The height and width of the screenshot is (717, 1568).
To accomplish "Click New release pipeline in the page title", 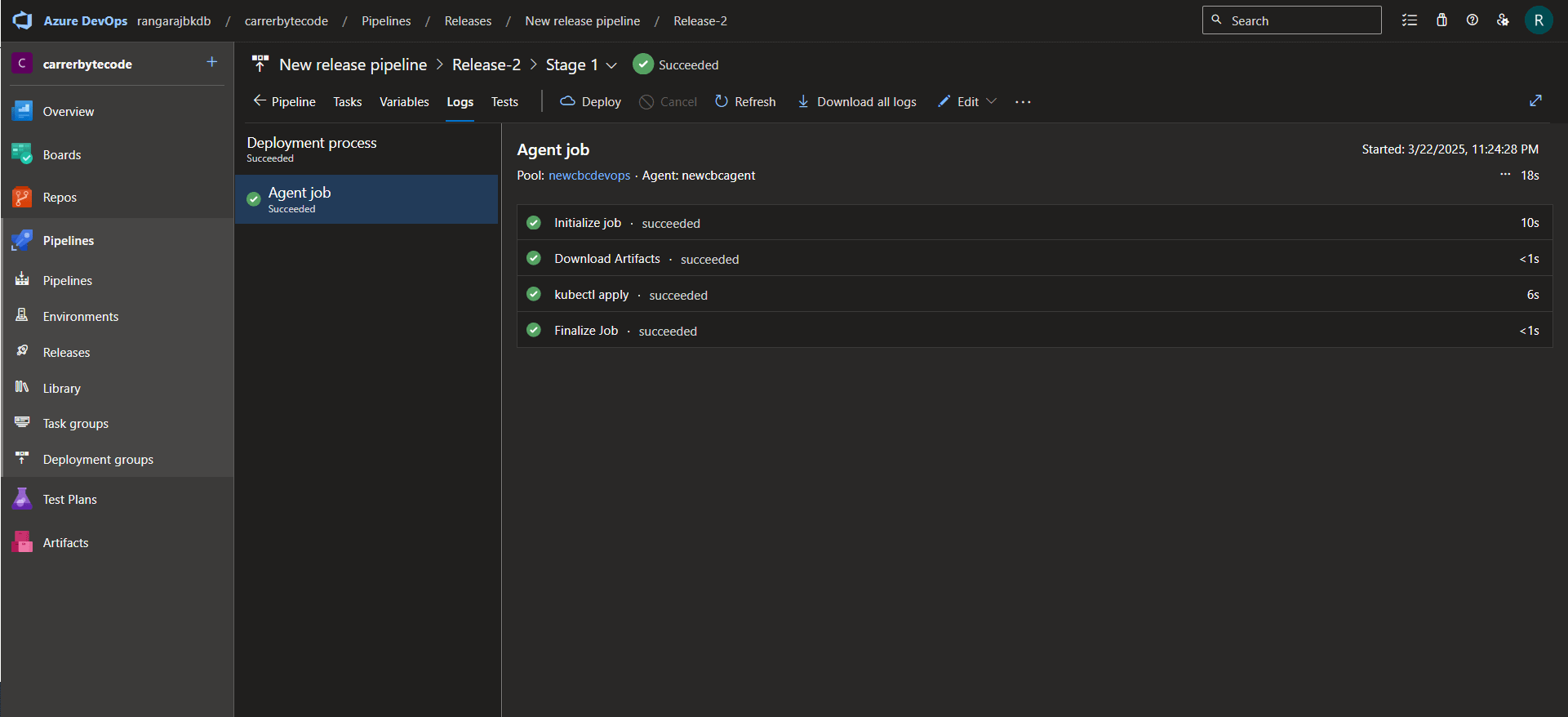I will tap(353, 65).
